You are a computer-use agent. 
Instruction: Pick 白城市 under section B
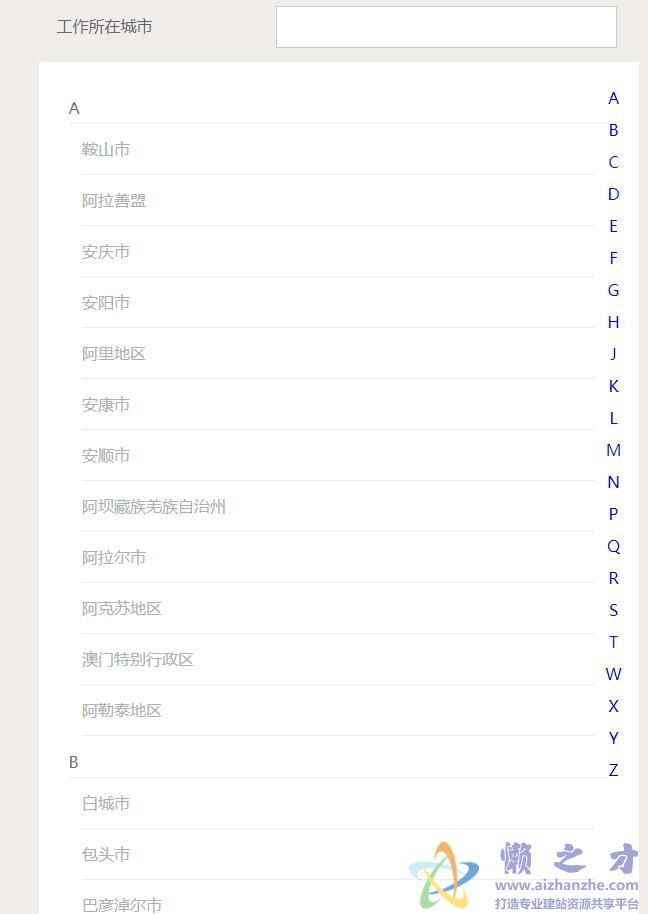(x=337, y=803)
